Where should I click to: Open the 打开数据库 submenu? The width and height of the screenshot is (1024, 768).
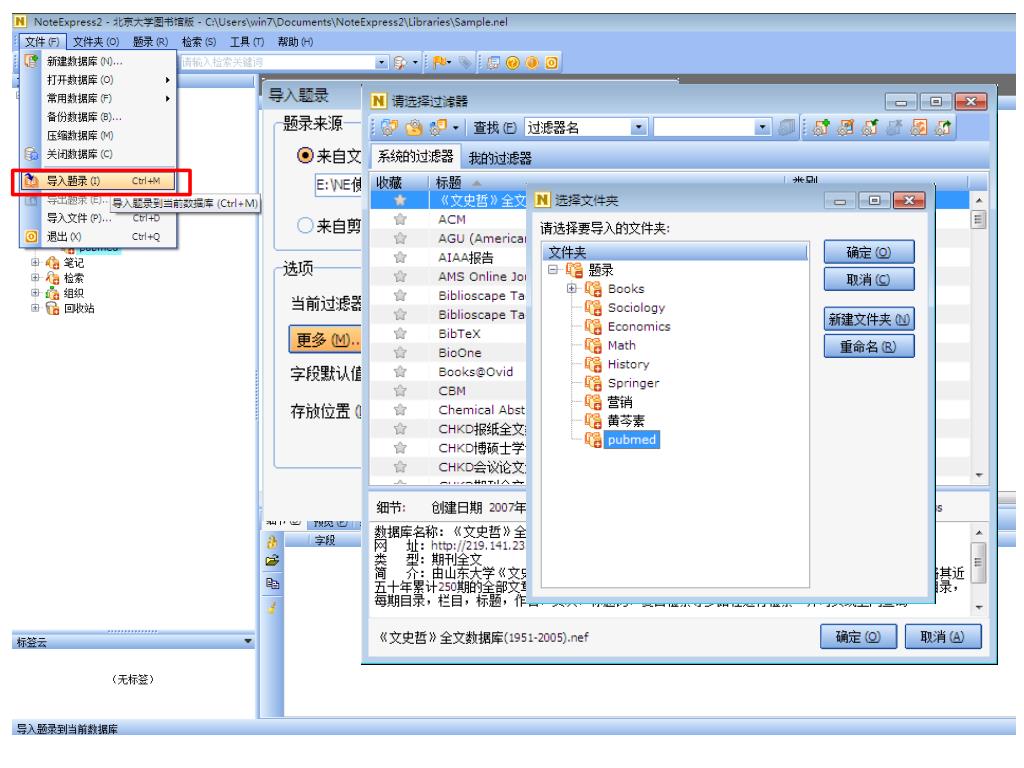[x=98, y=80]
